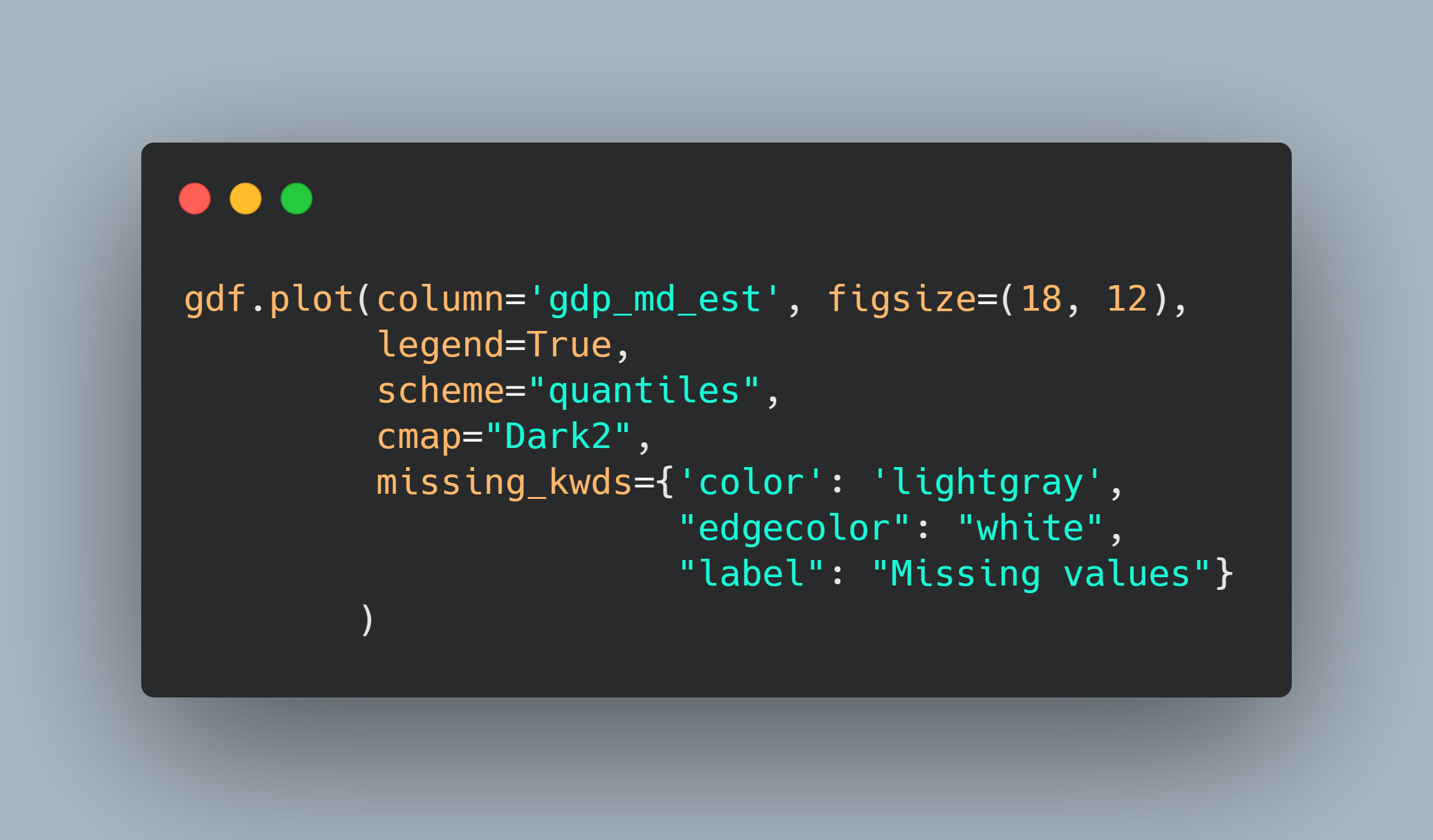
Task: Click the 'lightgray' color value
Action: tap(987, 483)
